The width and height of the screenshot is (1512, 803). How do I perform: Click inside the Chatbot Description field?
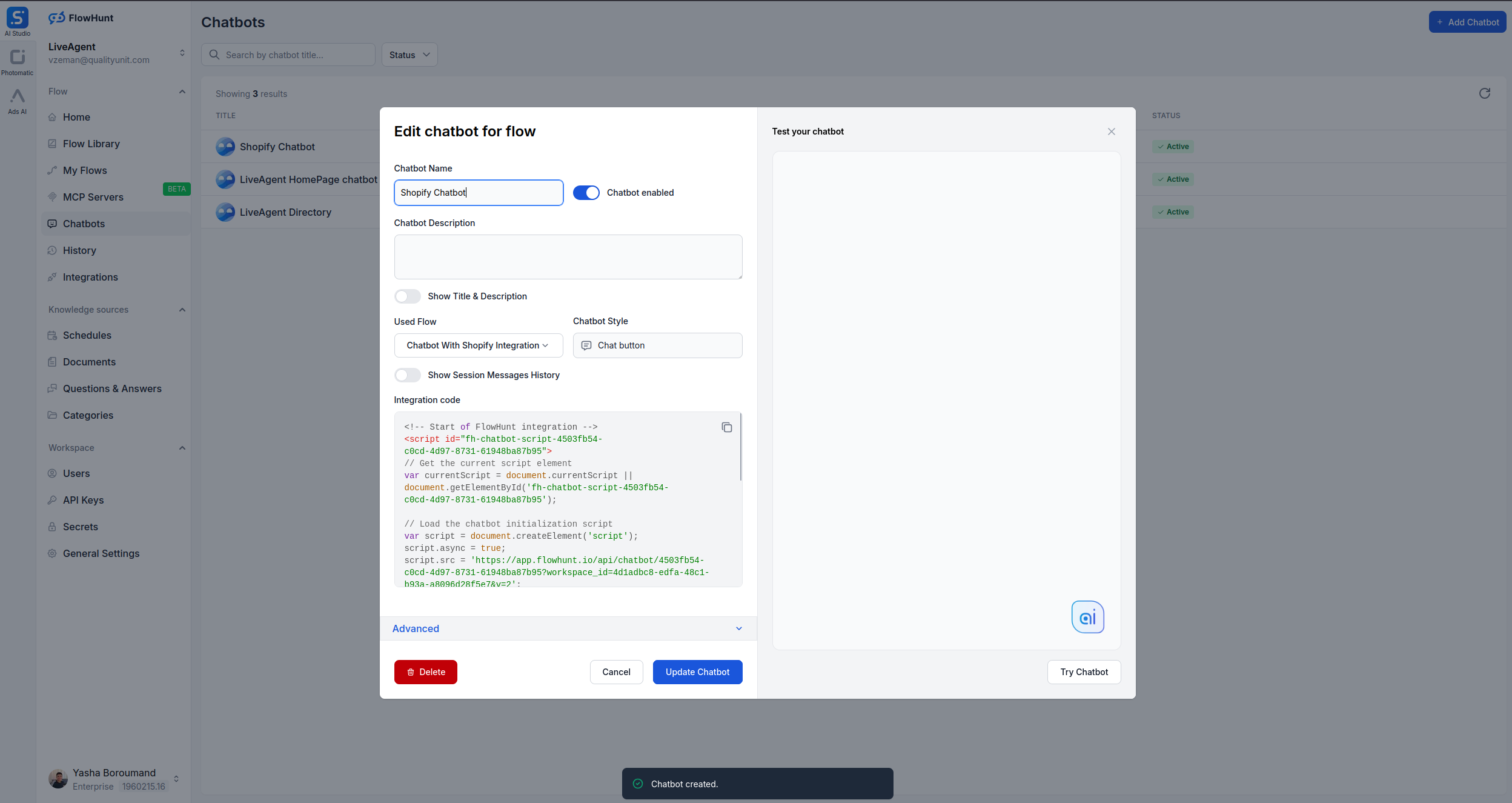[568, 256]
